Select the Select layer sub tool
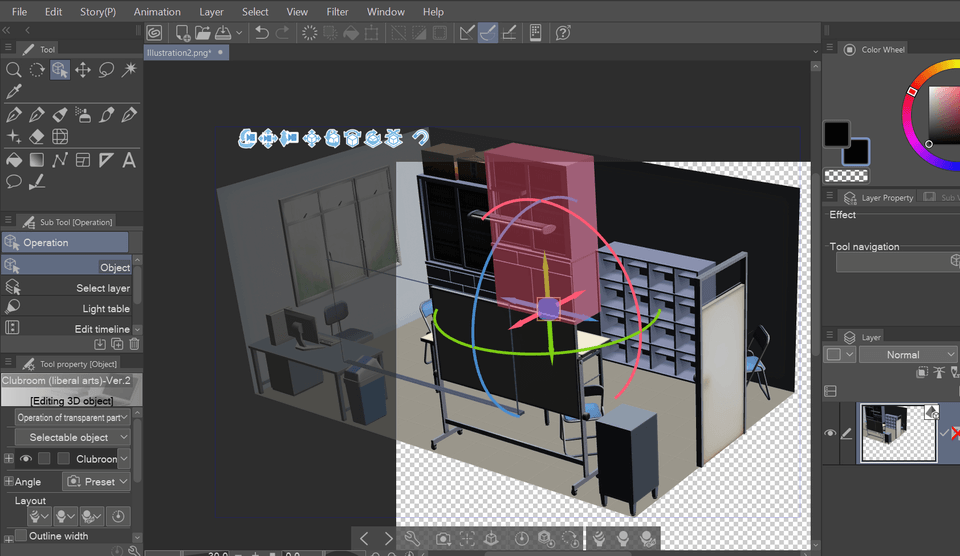960x556 pixels. (x=66, y=288)
